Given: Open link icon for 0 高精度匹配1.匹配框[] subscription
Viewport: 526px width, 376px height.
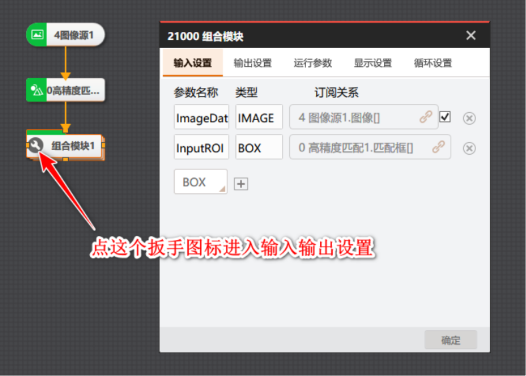Looking at the screenshot, I should tap(438, 147).
